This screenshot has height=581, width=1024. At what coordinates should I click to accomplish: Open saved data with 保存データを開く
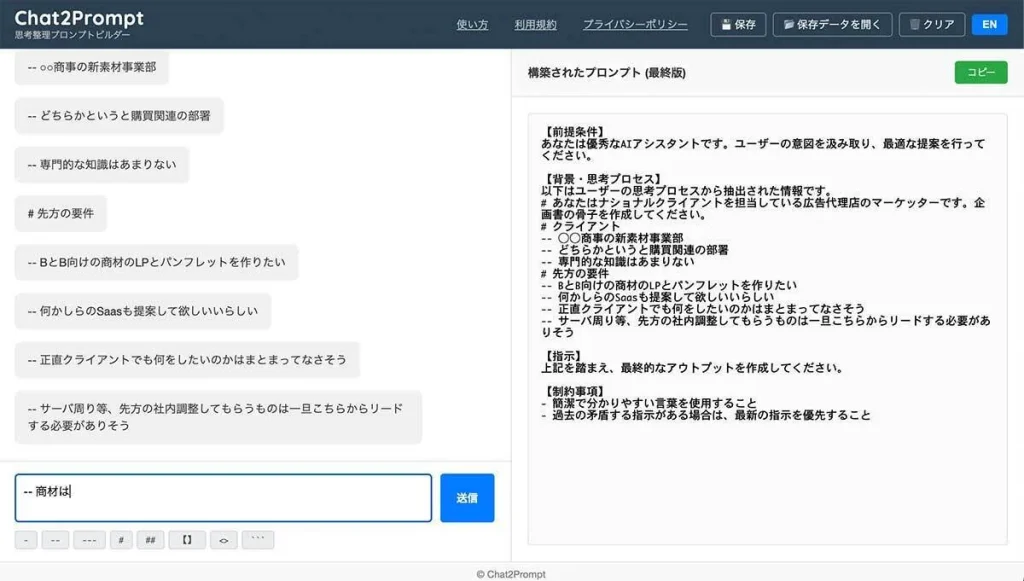[x=832, y=25]
